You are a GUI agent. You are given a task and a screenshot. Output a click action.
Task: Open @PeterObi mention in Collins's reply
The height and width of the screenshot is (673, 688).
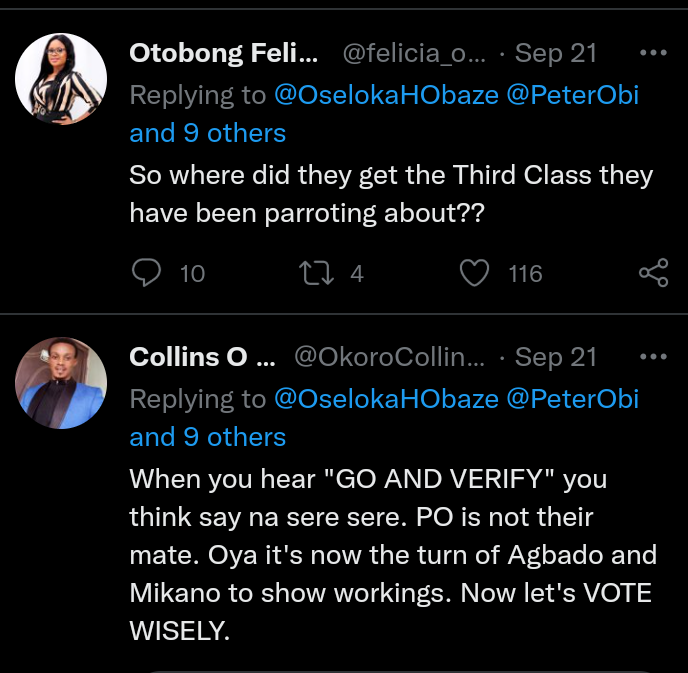coord(573,399)
